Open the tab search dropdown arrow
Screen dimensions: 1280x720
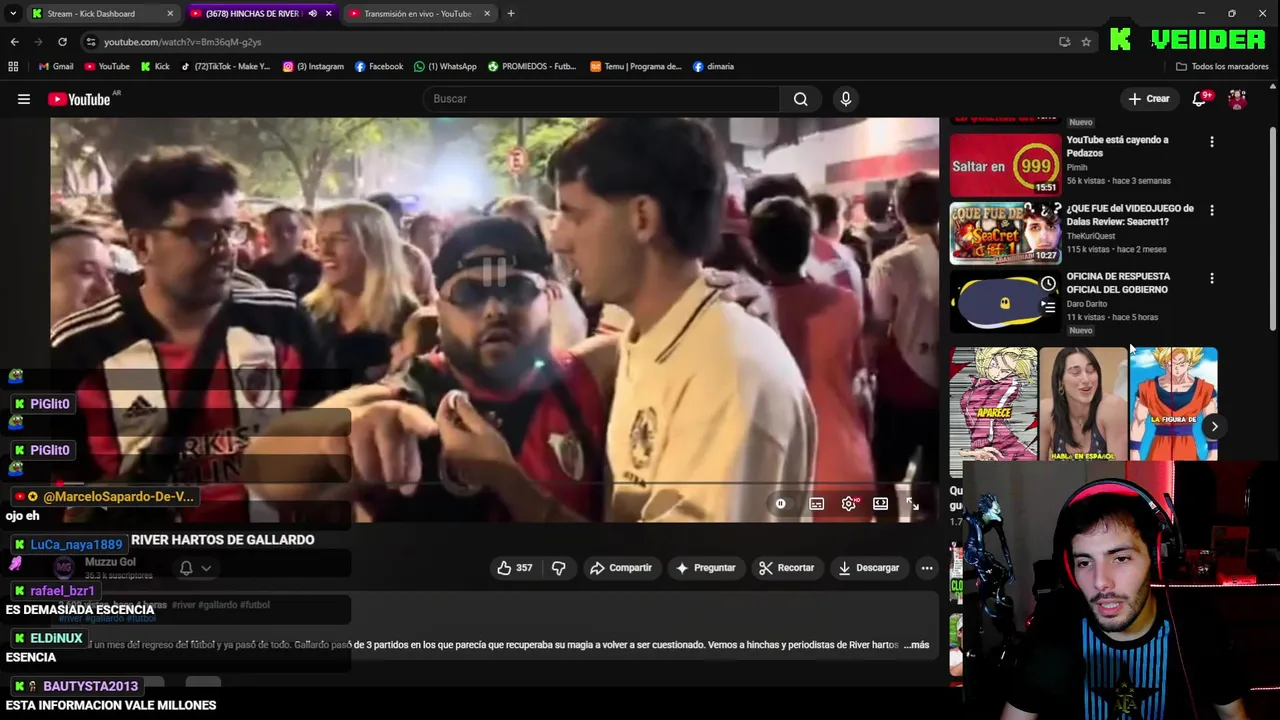coord(13,14)
